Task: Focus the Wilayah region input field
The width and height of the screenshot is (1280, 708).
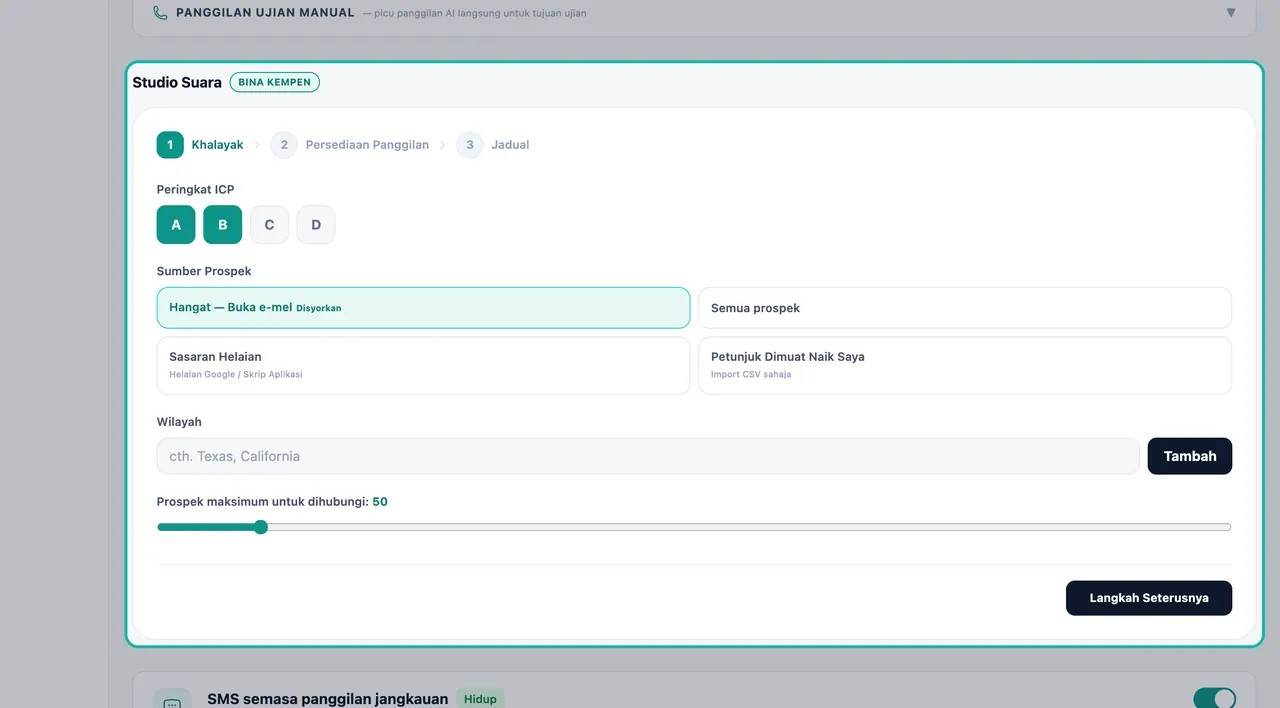Action: point(648,456)
